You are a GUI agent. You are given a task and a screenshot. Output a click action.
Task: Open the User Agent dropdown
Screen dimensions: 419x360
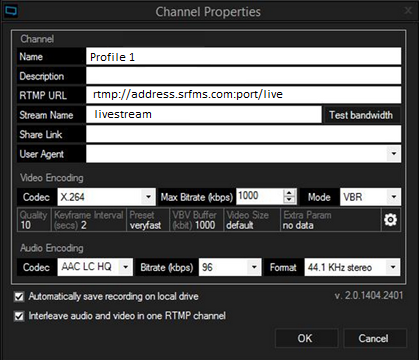(394, 154)
